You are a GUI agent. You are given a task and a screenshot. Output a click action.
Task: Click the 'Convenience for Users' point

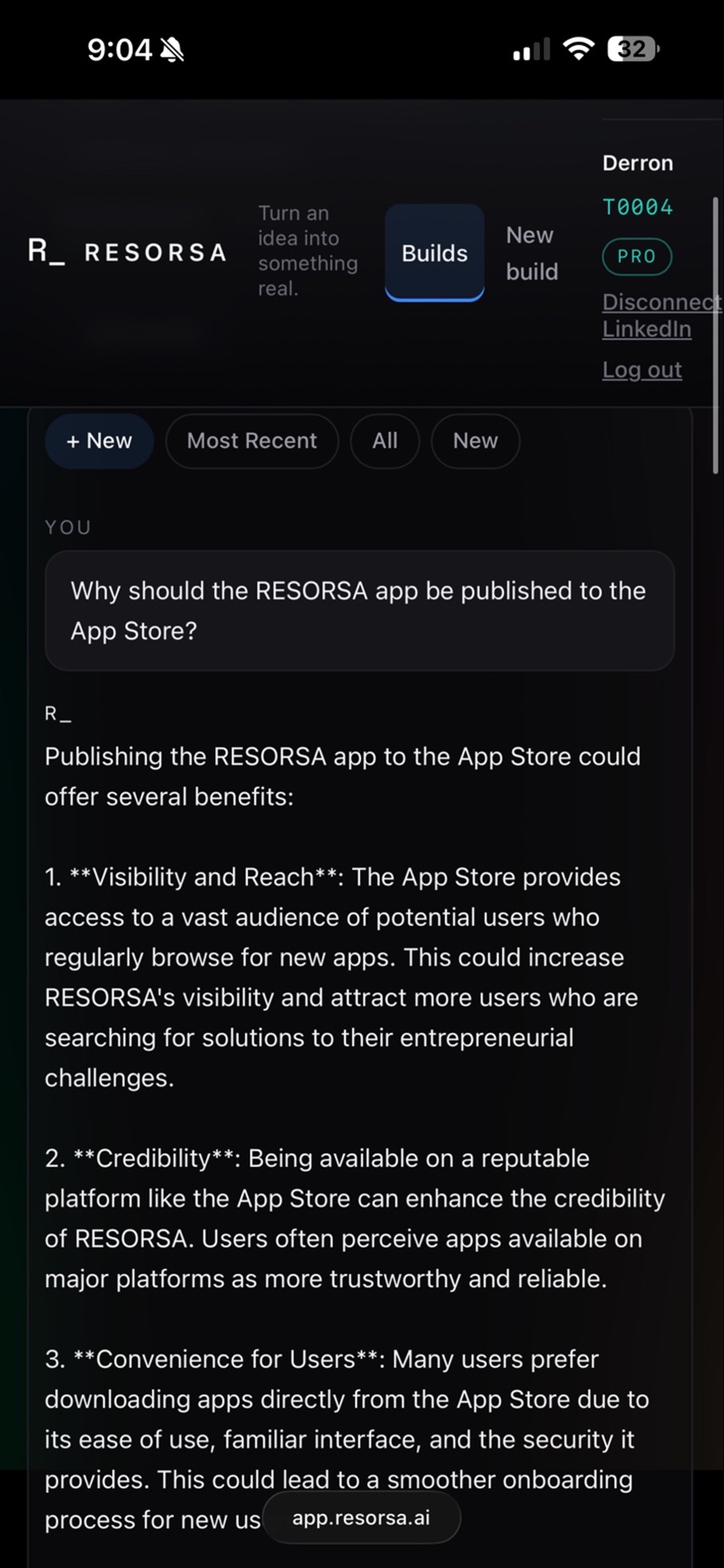point(347,1440)
